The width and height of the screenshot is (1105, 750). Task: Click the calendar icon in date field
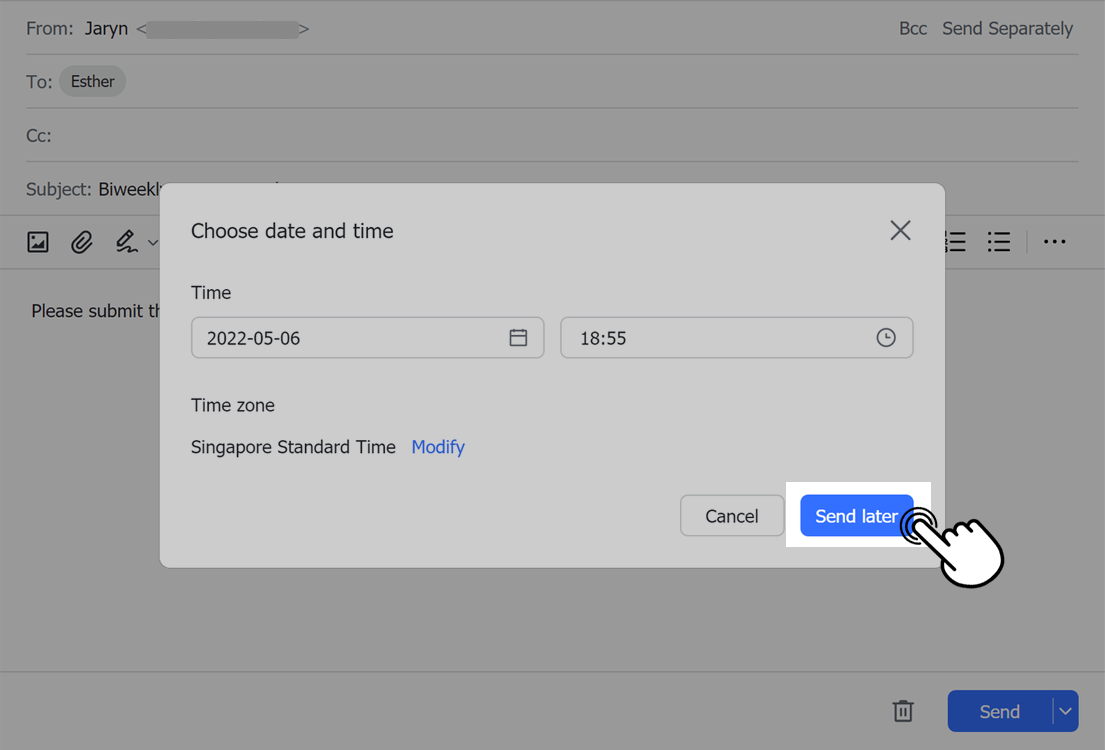(x=518, y=338)
